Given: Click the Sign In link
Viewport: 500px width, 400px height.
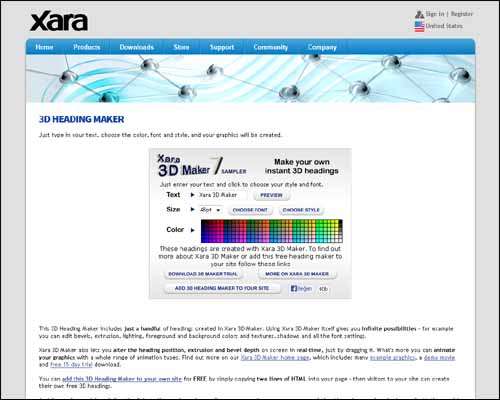Looking at the screenshot, I should pos(435,14).
